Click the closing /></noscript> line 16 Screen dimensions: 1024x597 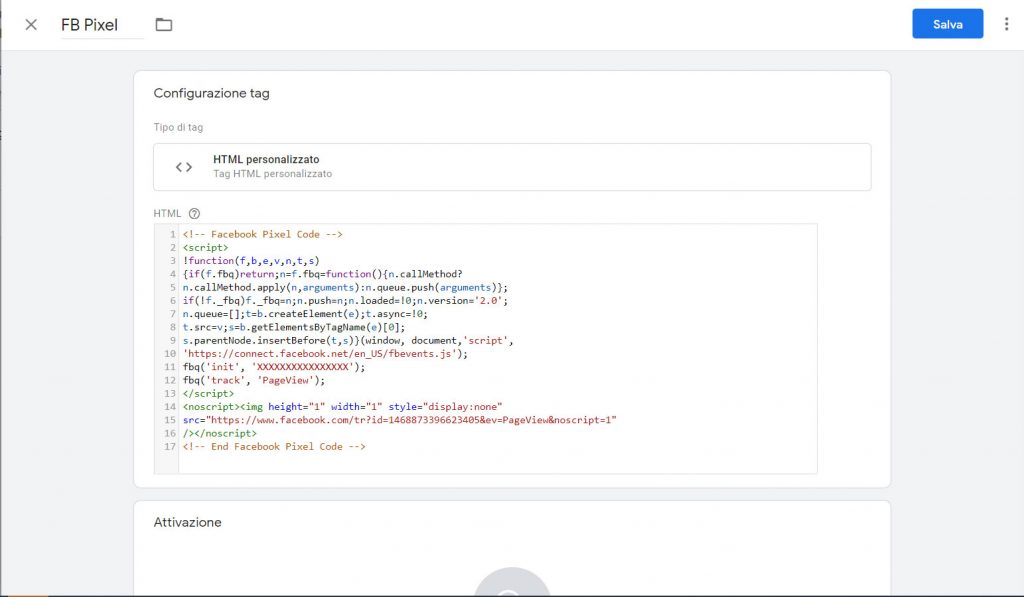(x=220, y=434)
